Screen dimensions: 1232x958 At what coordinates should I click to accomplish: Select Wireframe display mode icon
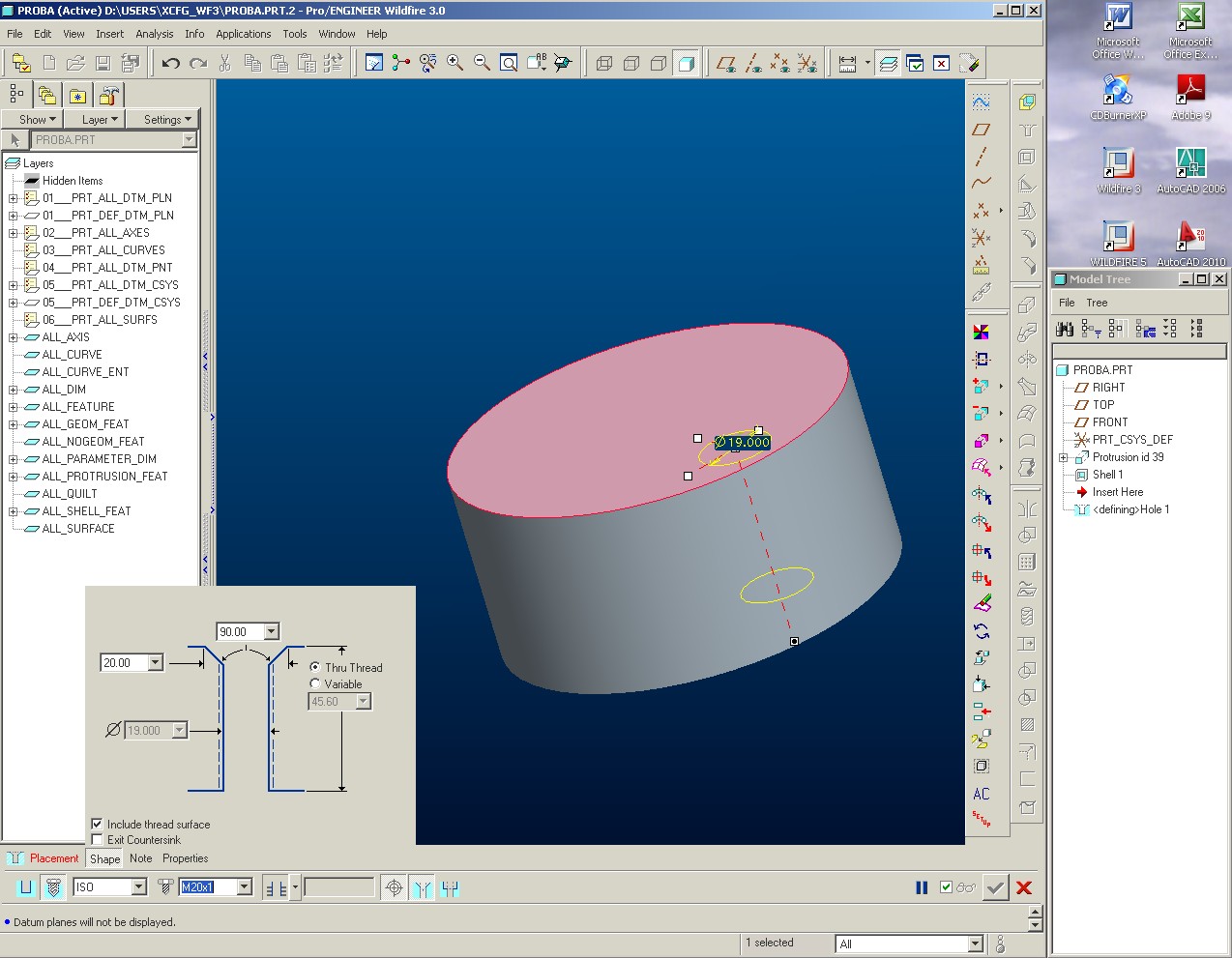click(604, 64)
